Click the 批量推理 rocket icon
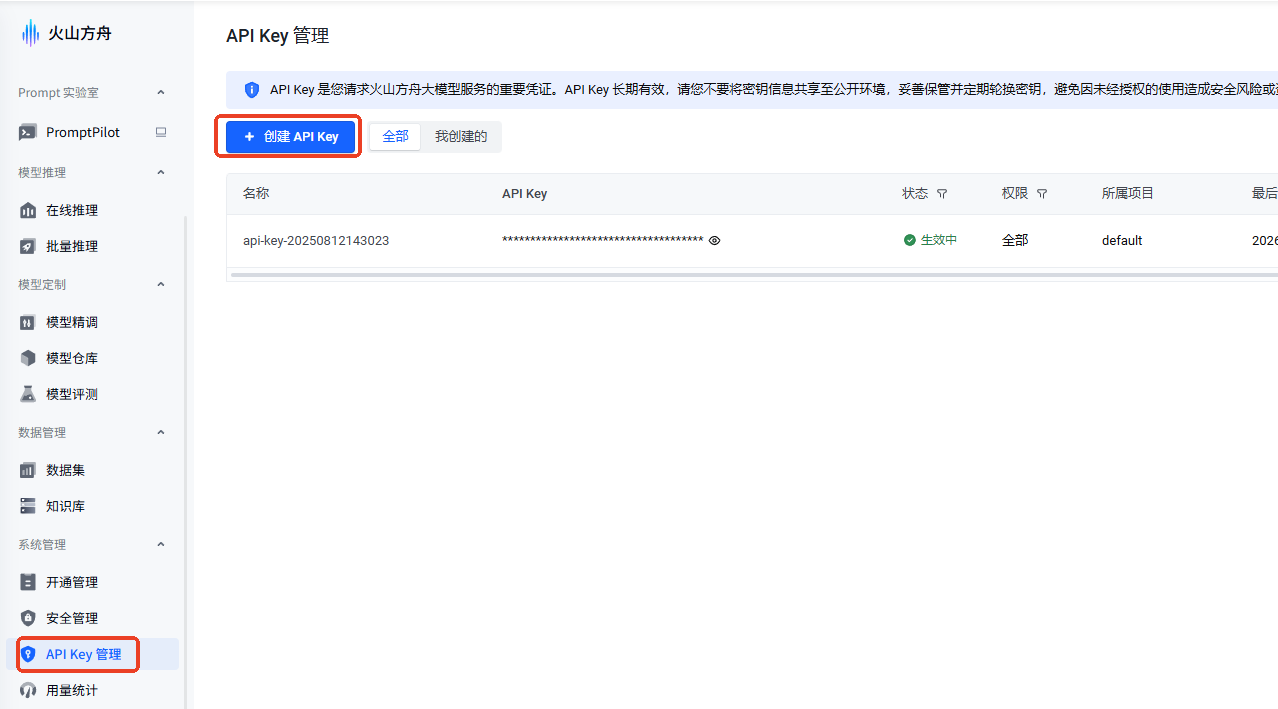Screen dimensions: 1278x709 [x=28, y=246]
